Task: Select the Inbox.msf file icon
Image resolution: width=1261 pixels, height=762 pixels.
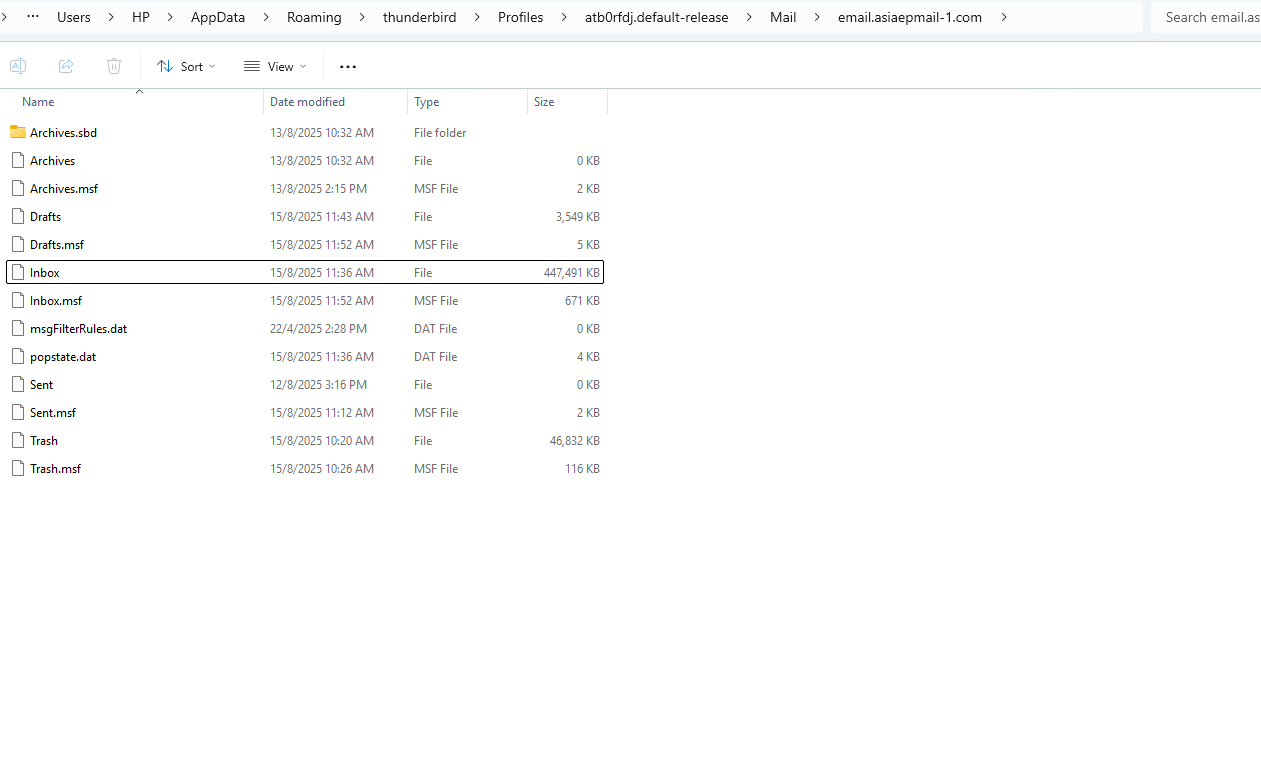Action: pos(17,300)
